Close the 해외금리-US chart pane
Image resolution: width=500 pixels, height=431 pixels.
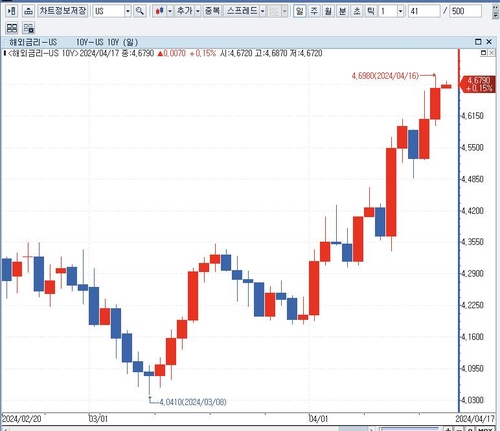489,42
